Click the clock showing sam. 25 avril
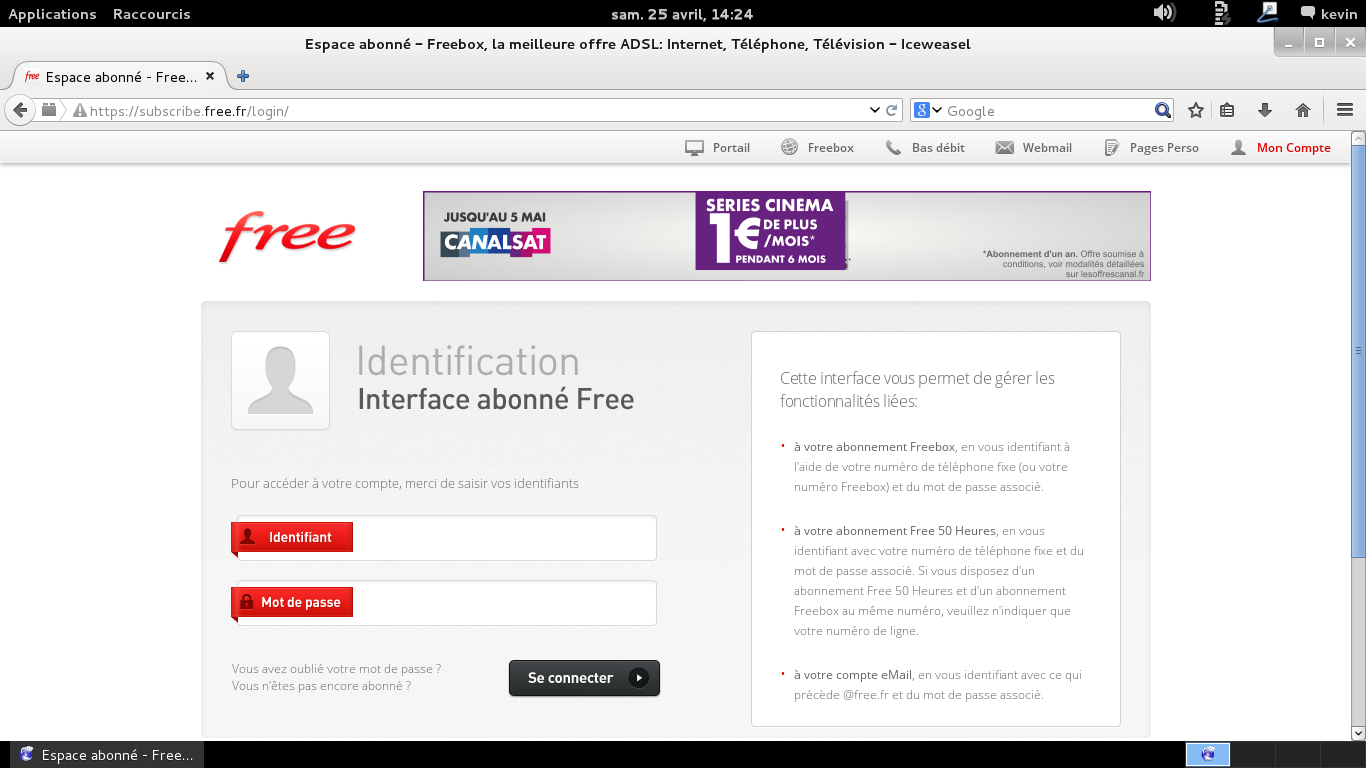Image resolution: width=1366 pixels, height=768 pixels. [682, 14]
